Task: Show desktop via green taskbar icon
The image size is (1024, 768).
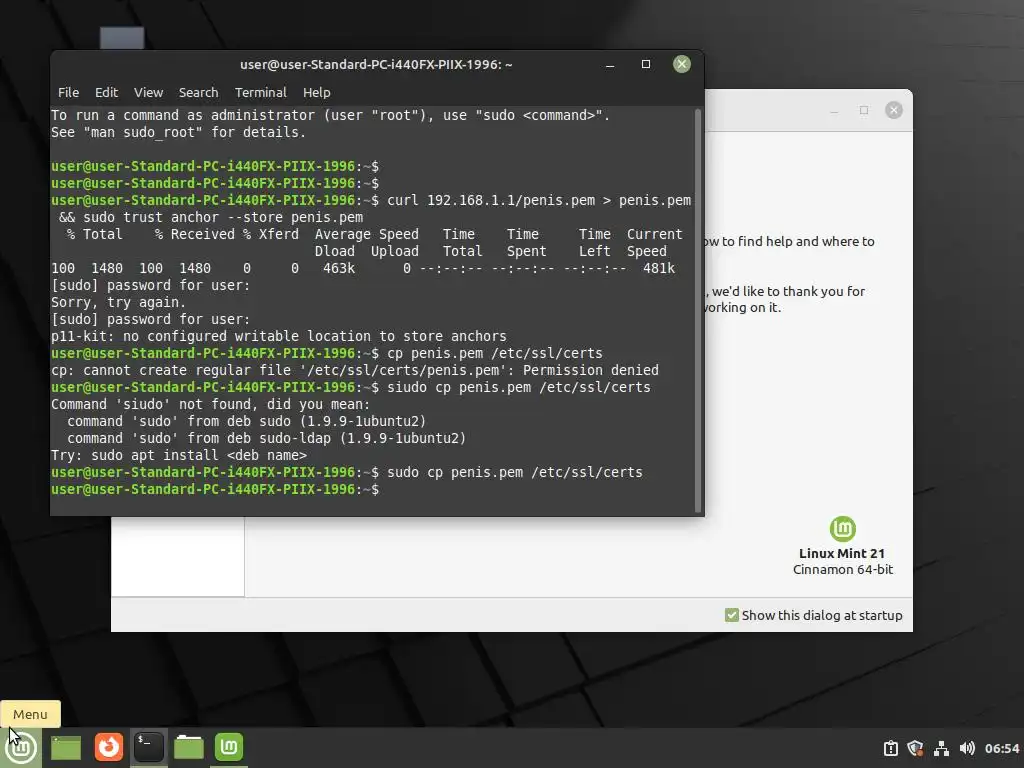Action: tap(66, 748)
